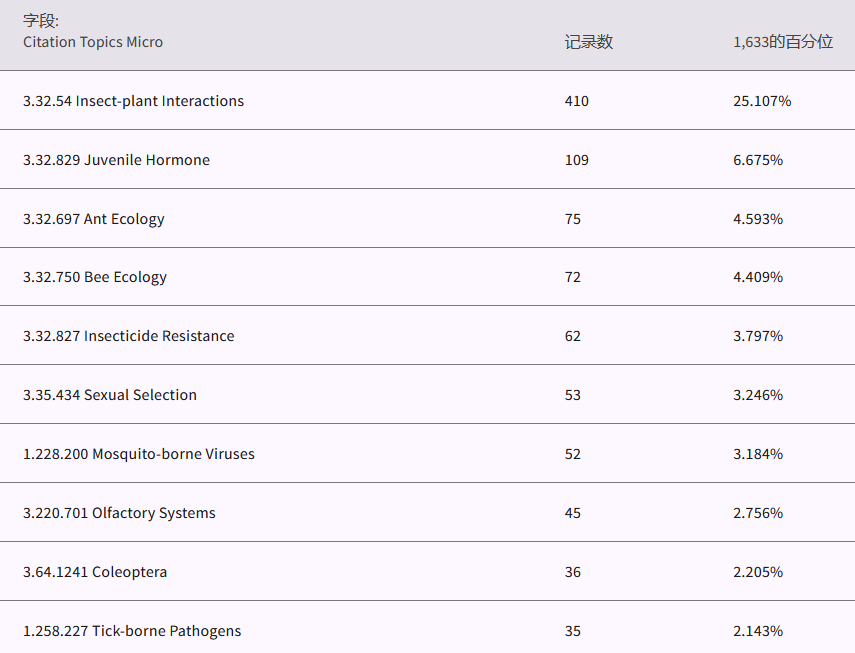Select the 3.797% percentage value
Image resolution: width=855 pixels, height=653 pixels.
click(758, 336)
